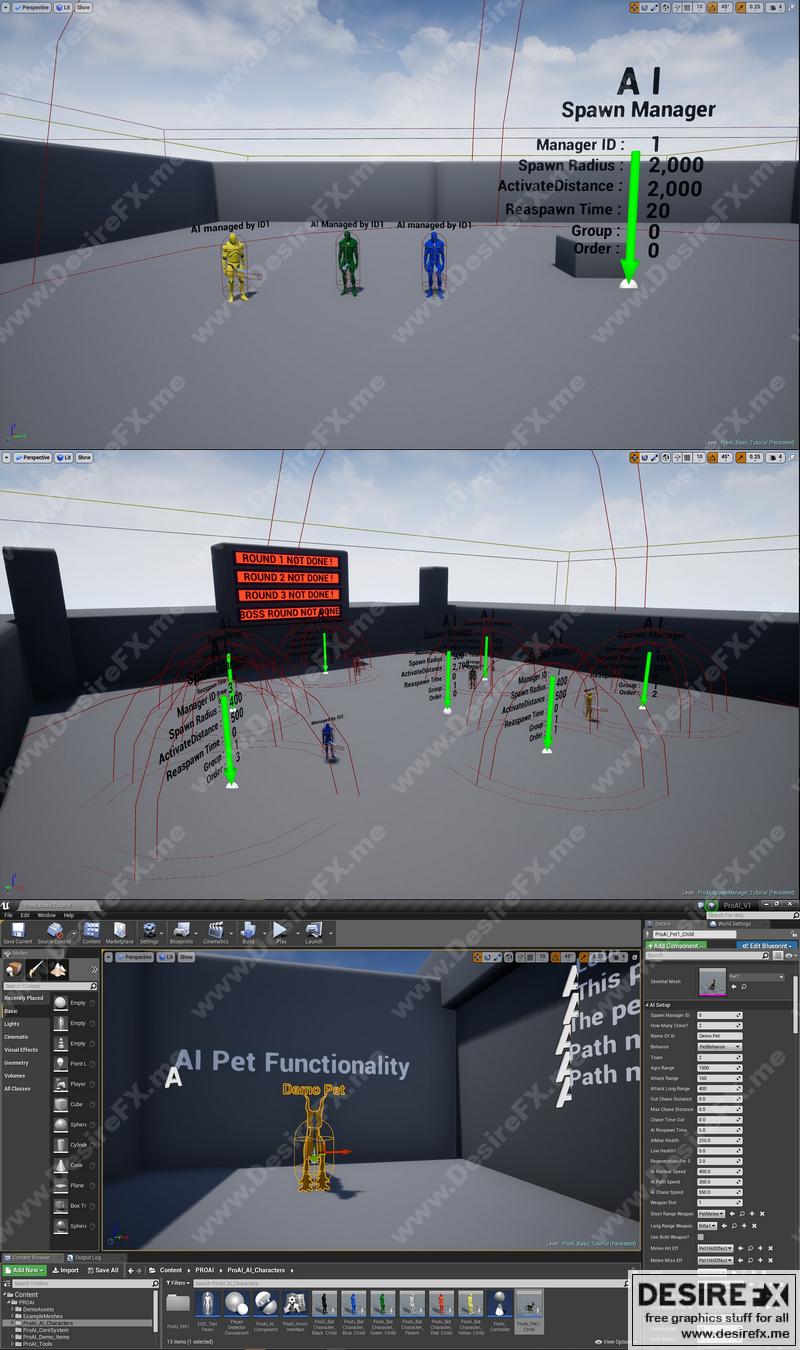800x1350 pixels.
Task: Open Help menu
Action: pyautogui.click(x=69, y=914)
